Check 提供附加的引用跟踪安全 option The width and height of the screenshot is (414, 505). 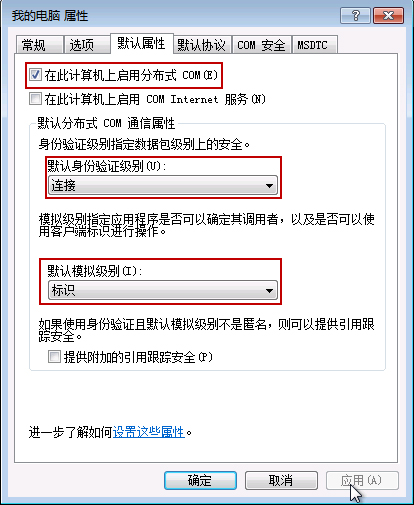[54, 357]
